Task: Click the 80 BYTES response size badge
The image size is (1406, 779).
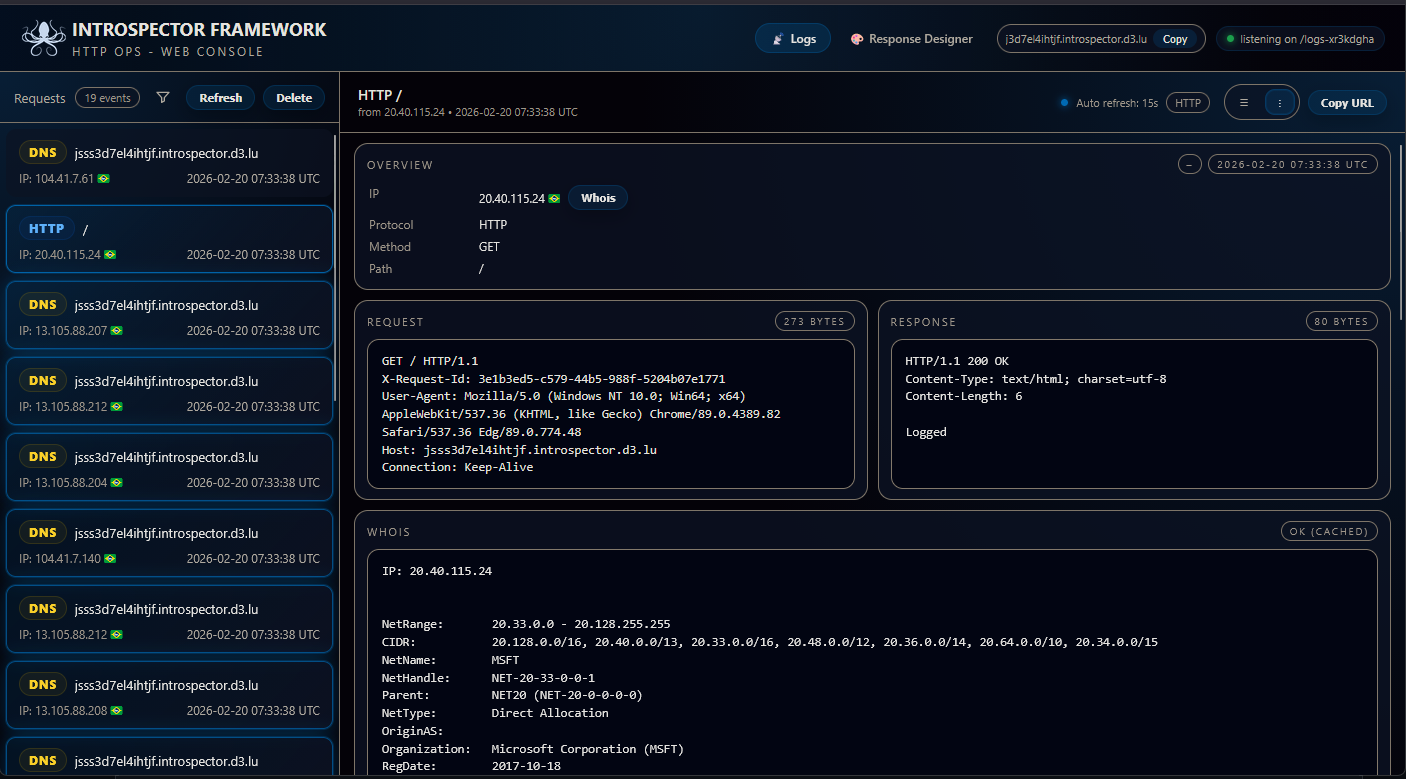Action: point(1341,321)
